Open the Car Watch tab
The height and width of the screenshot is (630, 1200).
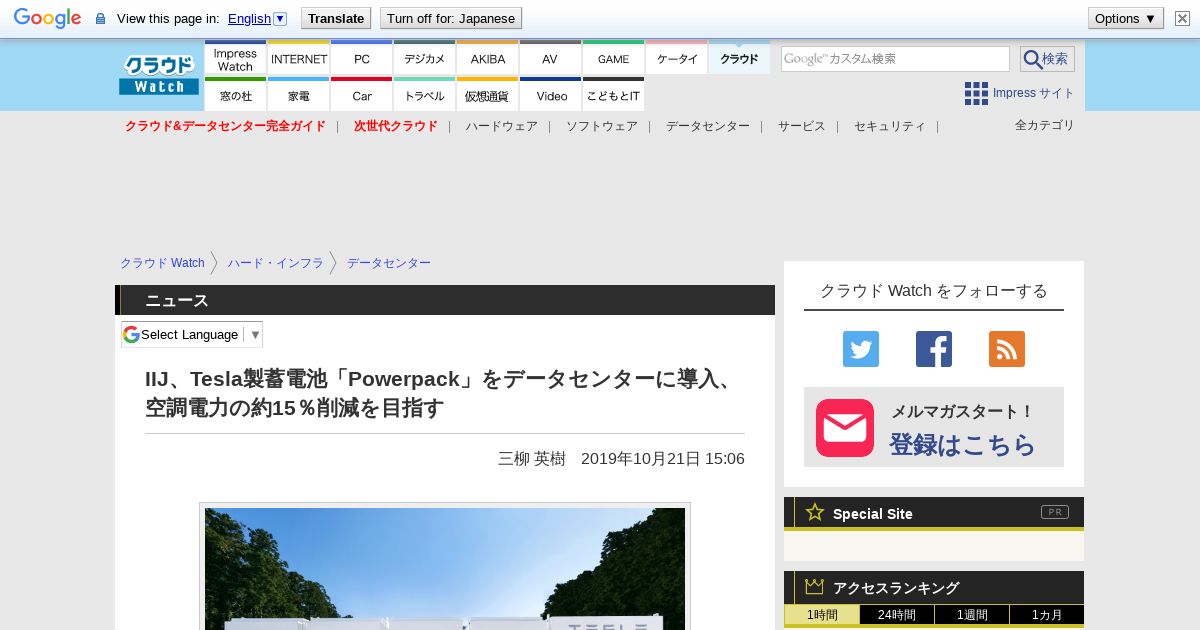point(362,95)
